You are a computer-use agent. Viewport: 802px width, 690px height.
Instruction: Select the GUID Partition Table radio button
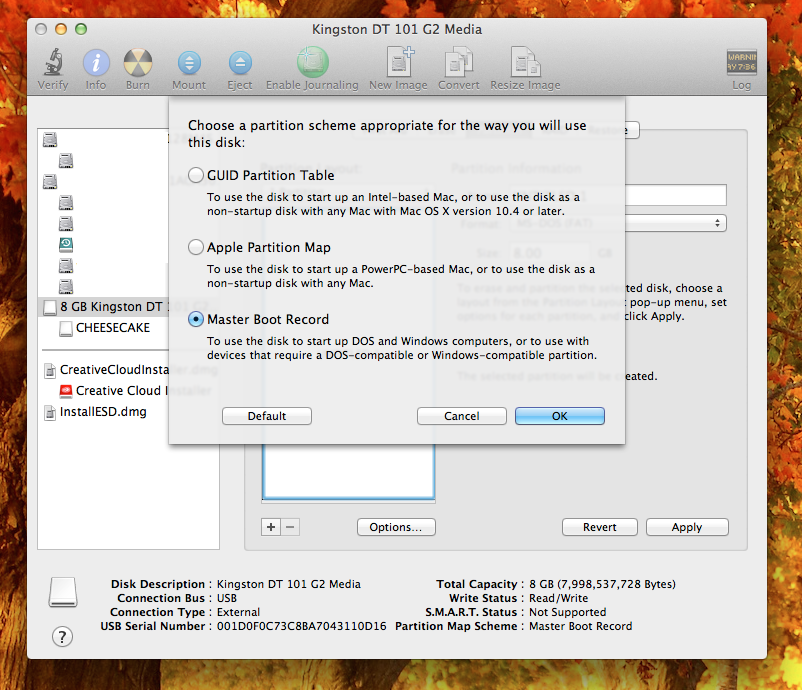195,175
